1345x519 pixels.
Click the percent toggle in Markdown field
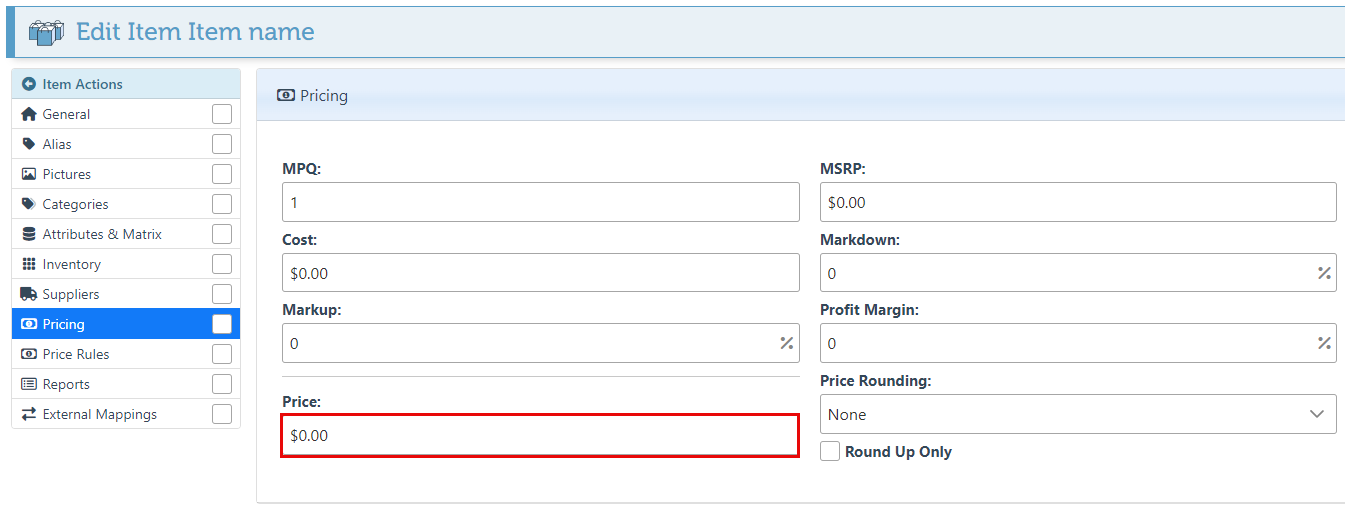pos(1324,273)
